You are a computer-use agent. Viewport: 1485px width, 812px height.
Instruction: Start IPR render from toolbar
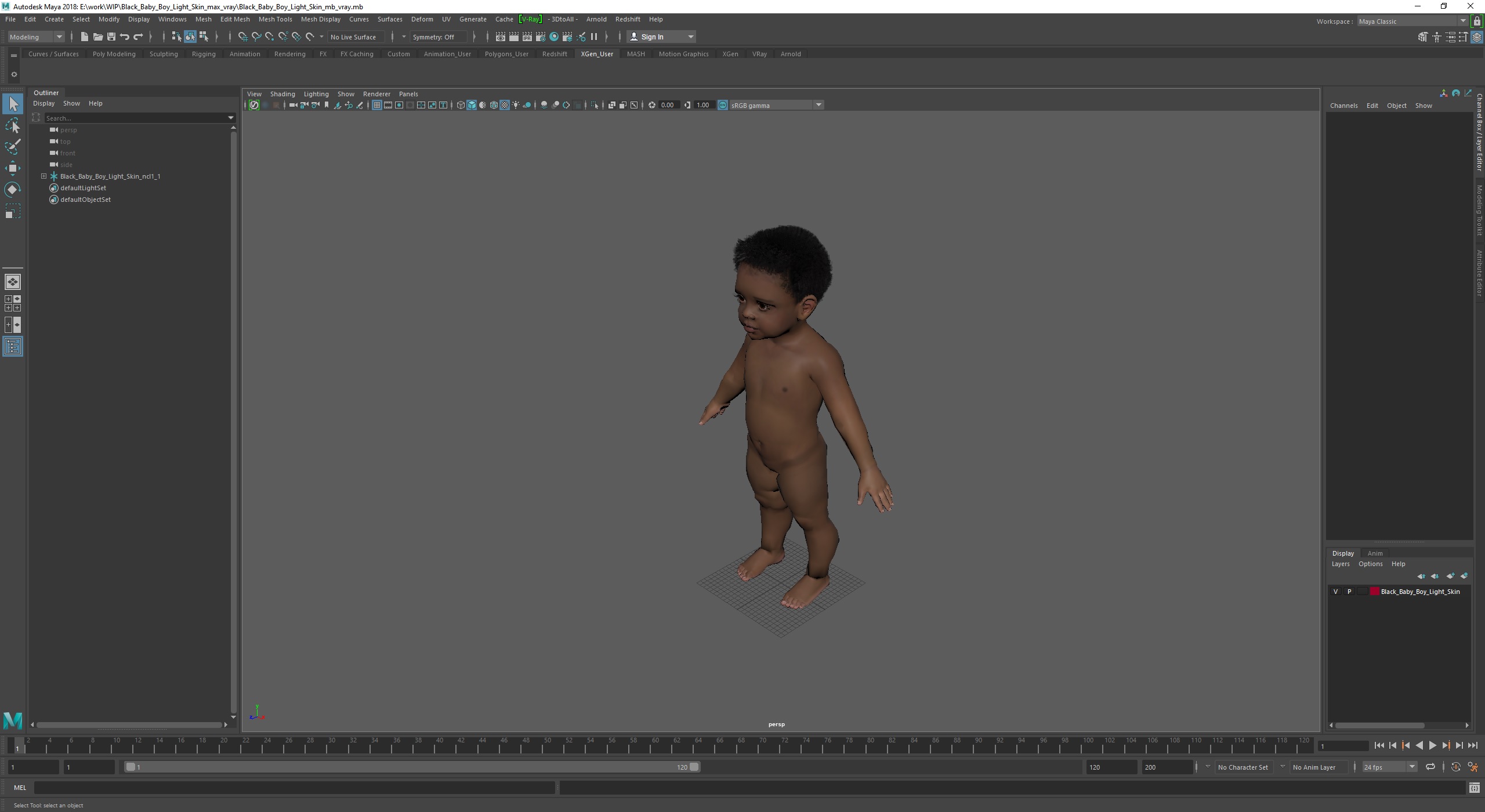(x=527, y=37)
